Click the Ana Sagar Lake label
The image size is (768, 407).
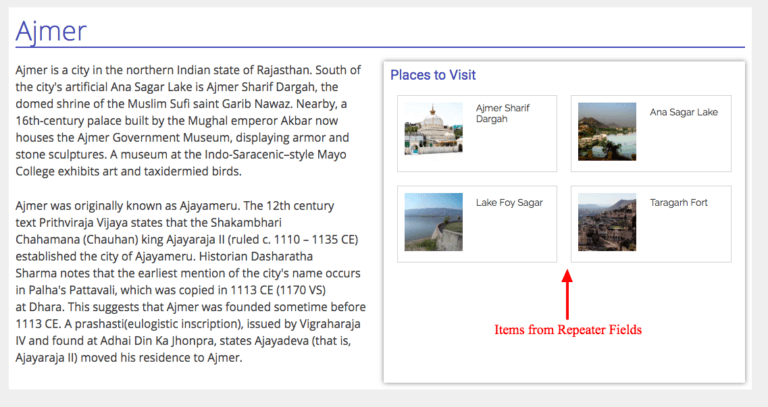(684, 112)
